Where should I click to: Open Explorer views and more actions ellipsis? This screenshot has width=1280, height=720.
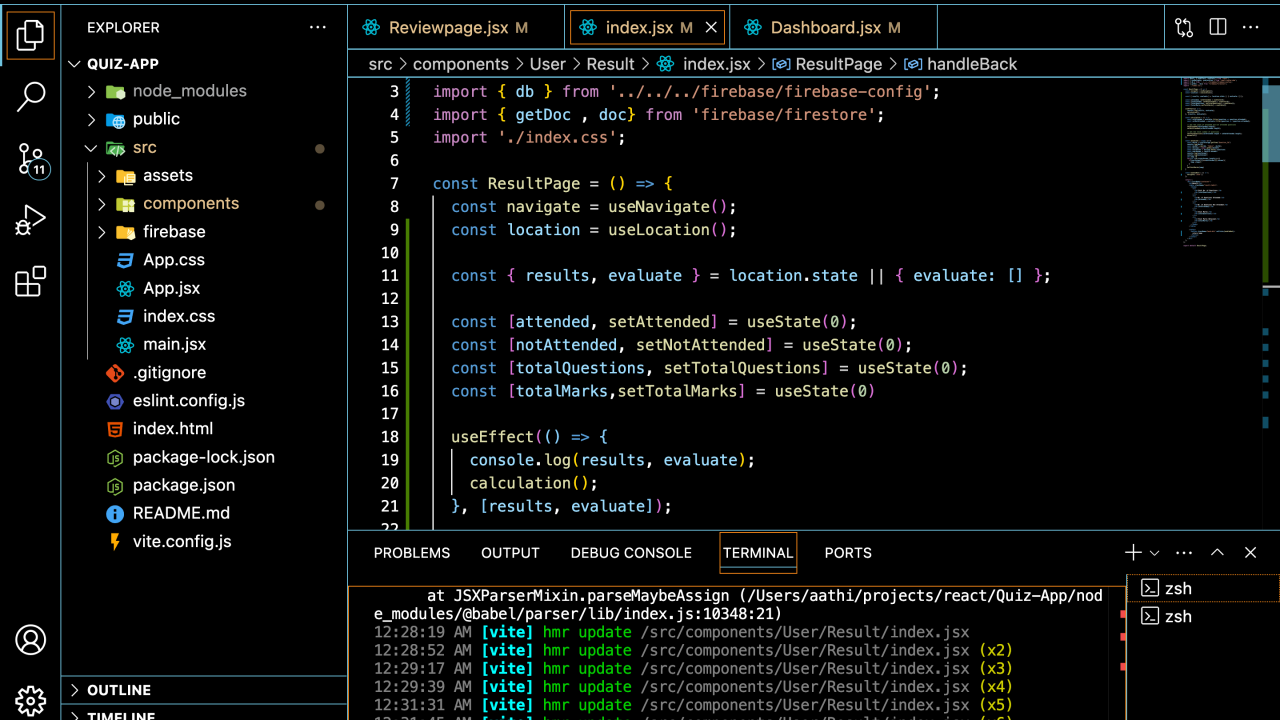pos(317,28)
